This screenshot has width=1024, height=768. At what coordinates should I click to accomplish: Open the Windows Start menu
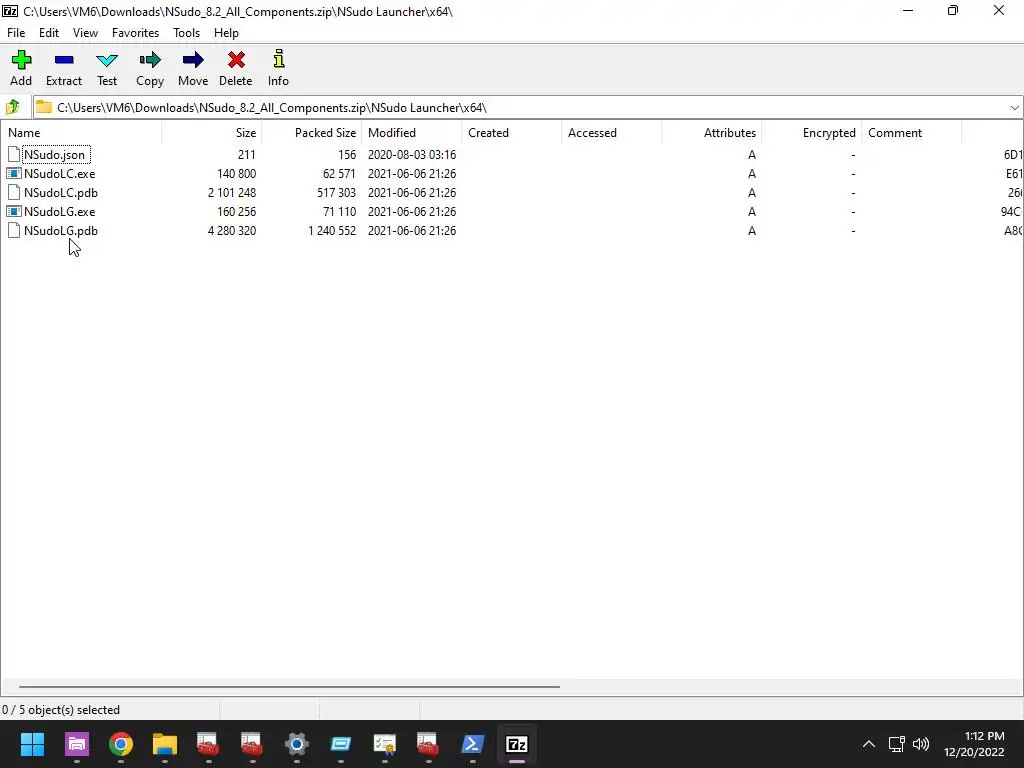coord(32,744)
